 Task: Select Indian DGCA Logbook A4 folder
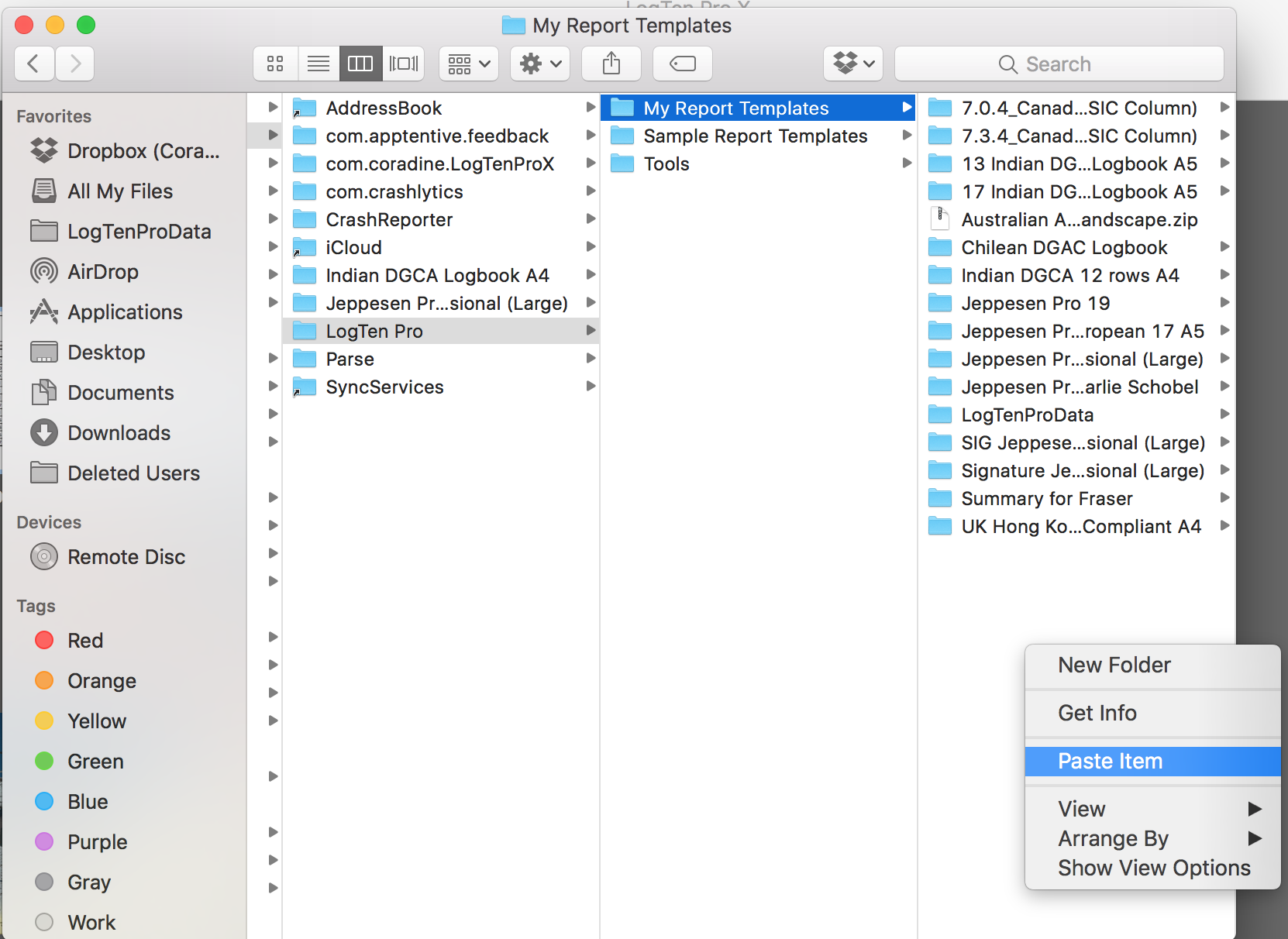[441, 275]
